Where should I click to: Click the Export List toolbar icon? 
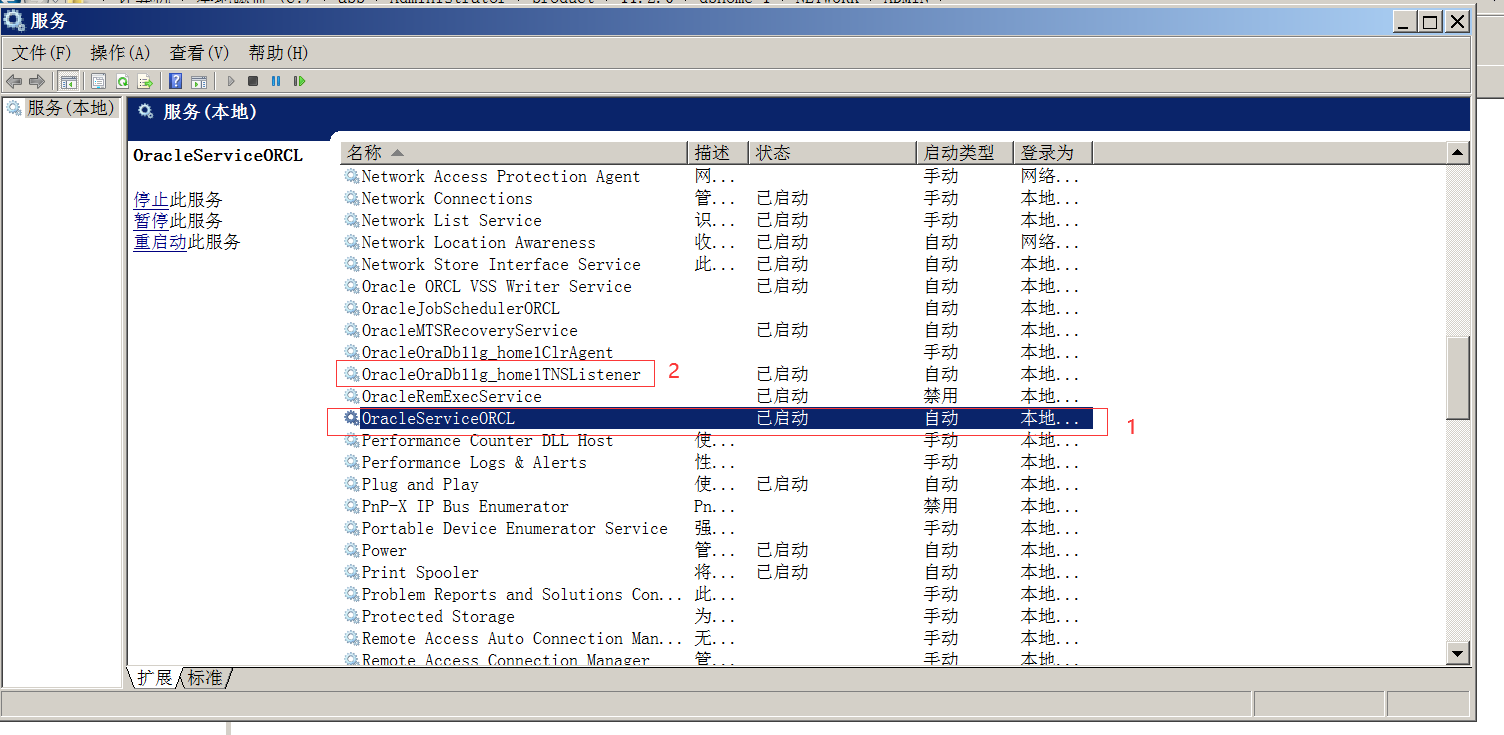[145, 81]
